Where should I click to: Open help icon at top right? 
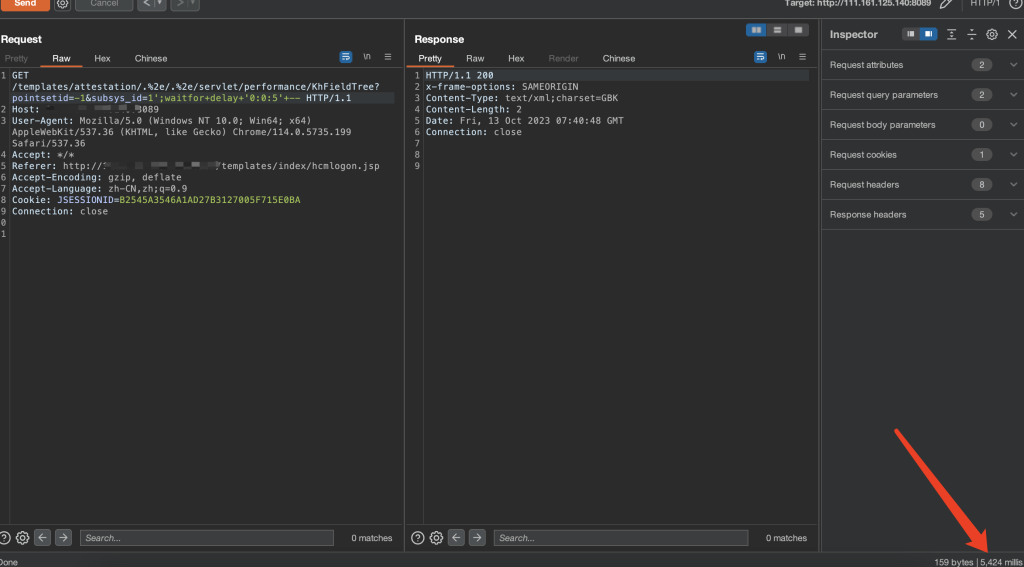click(1014, 4)
